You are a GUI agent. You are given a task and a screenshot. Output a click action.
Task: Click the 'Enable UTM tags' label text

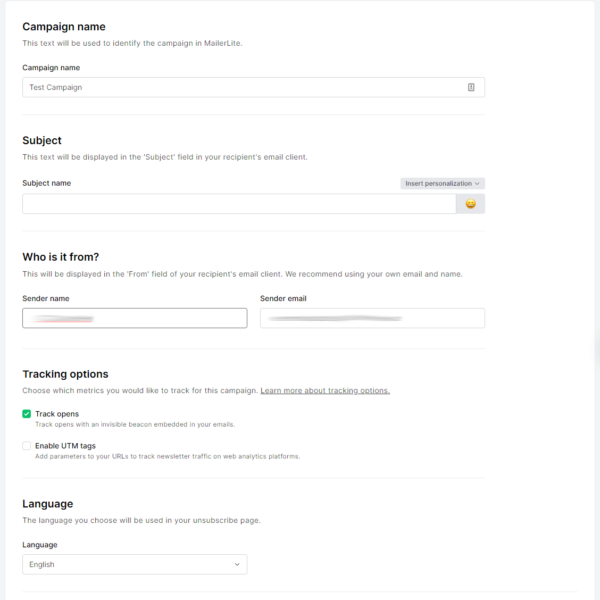[65, 446]
